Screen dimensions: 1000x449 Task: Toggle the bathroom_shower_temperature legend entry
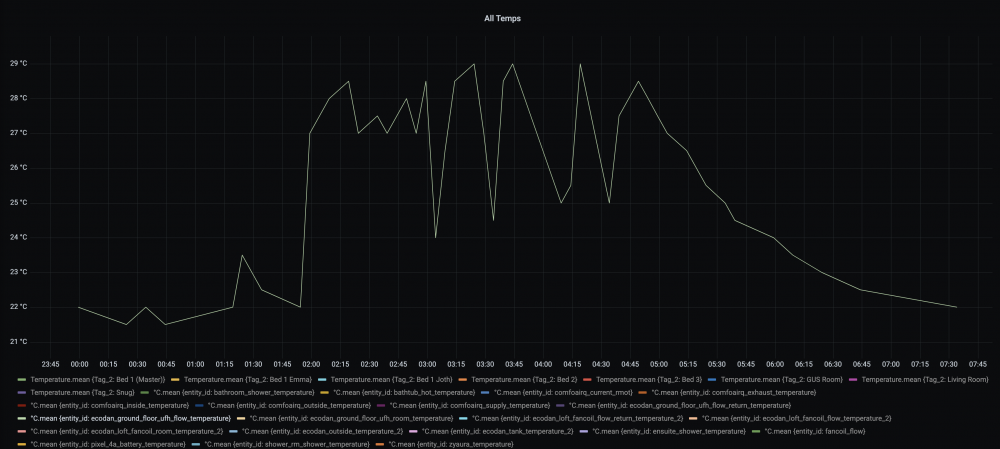[233, 392]
